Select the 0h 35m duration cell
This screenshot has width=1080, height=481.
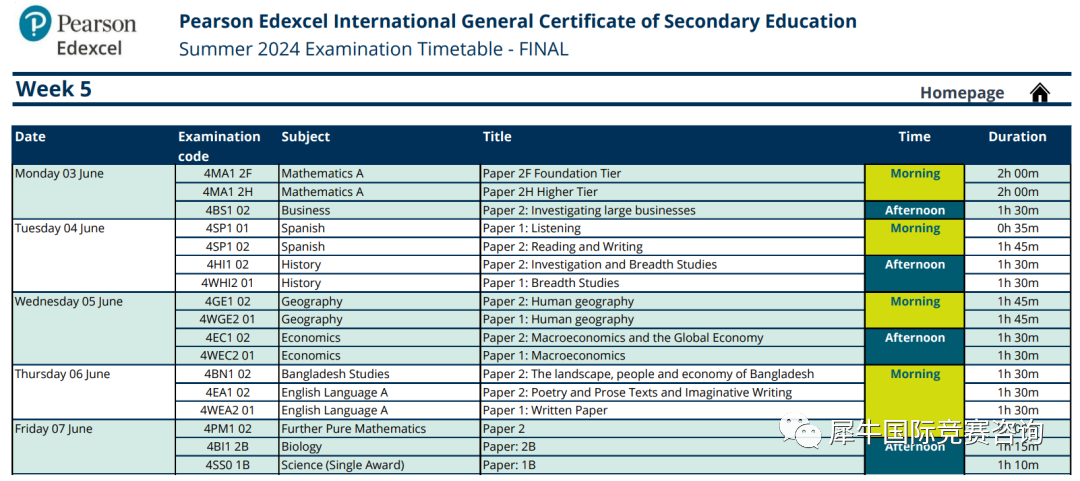pos(1017,228)
